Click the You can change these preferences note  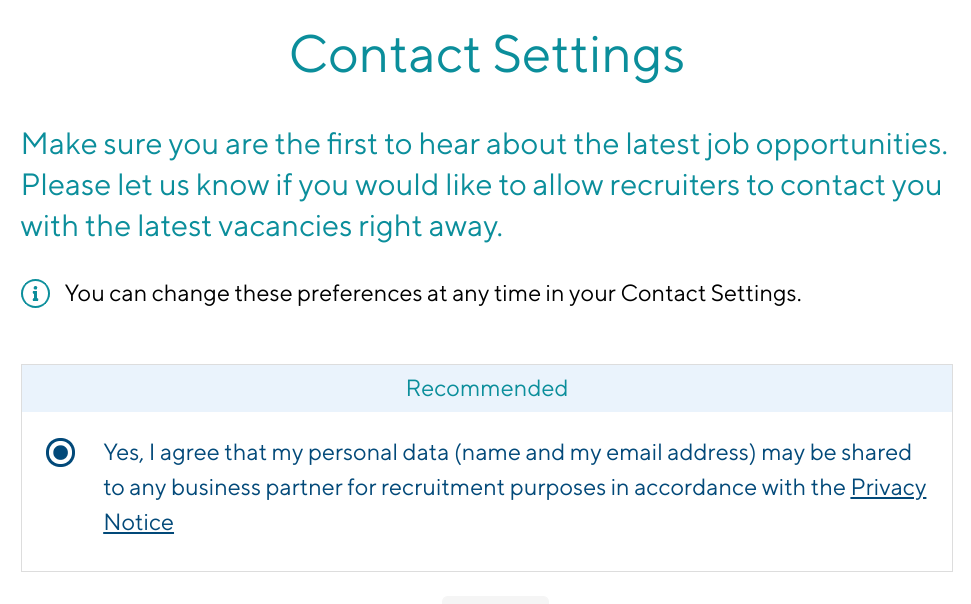(x=433, y=294)
